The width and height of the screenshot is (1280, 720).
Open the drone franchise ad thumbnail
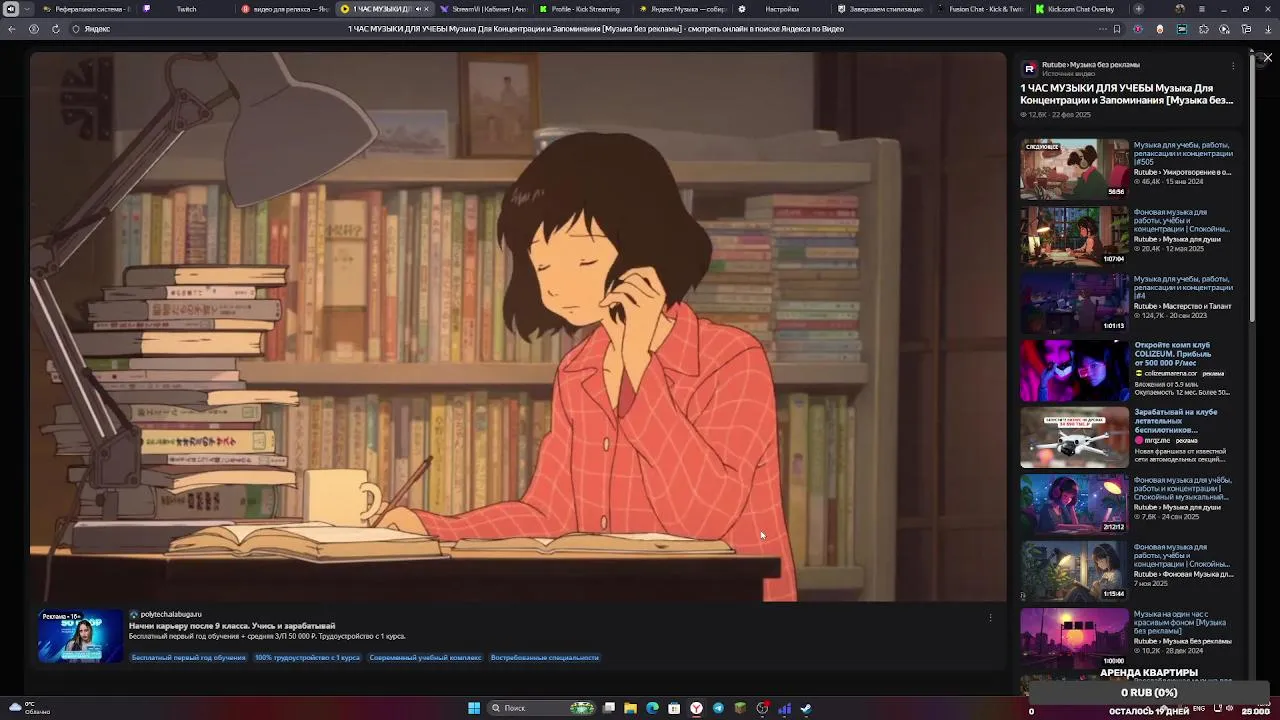click(x=1074, y=437)
